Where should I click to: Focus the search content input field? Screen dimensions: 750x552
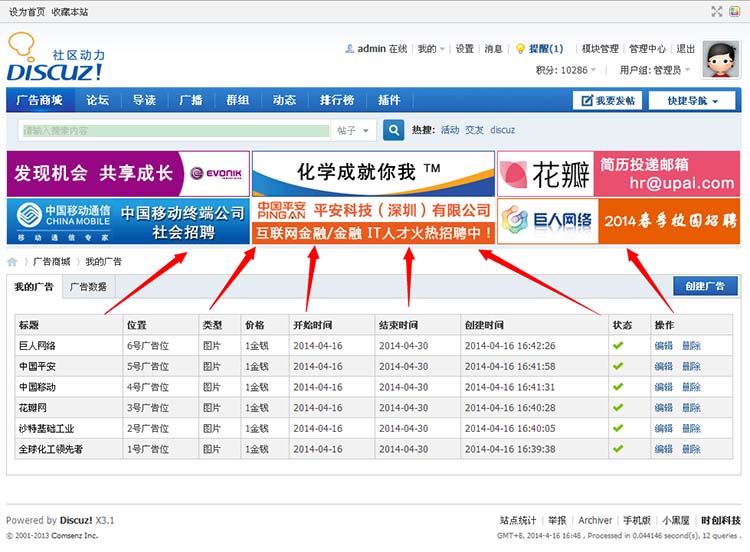pos(175,130)
